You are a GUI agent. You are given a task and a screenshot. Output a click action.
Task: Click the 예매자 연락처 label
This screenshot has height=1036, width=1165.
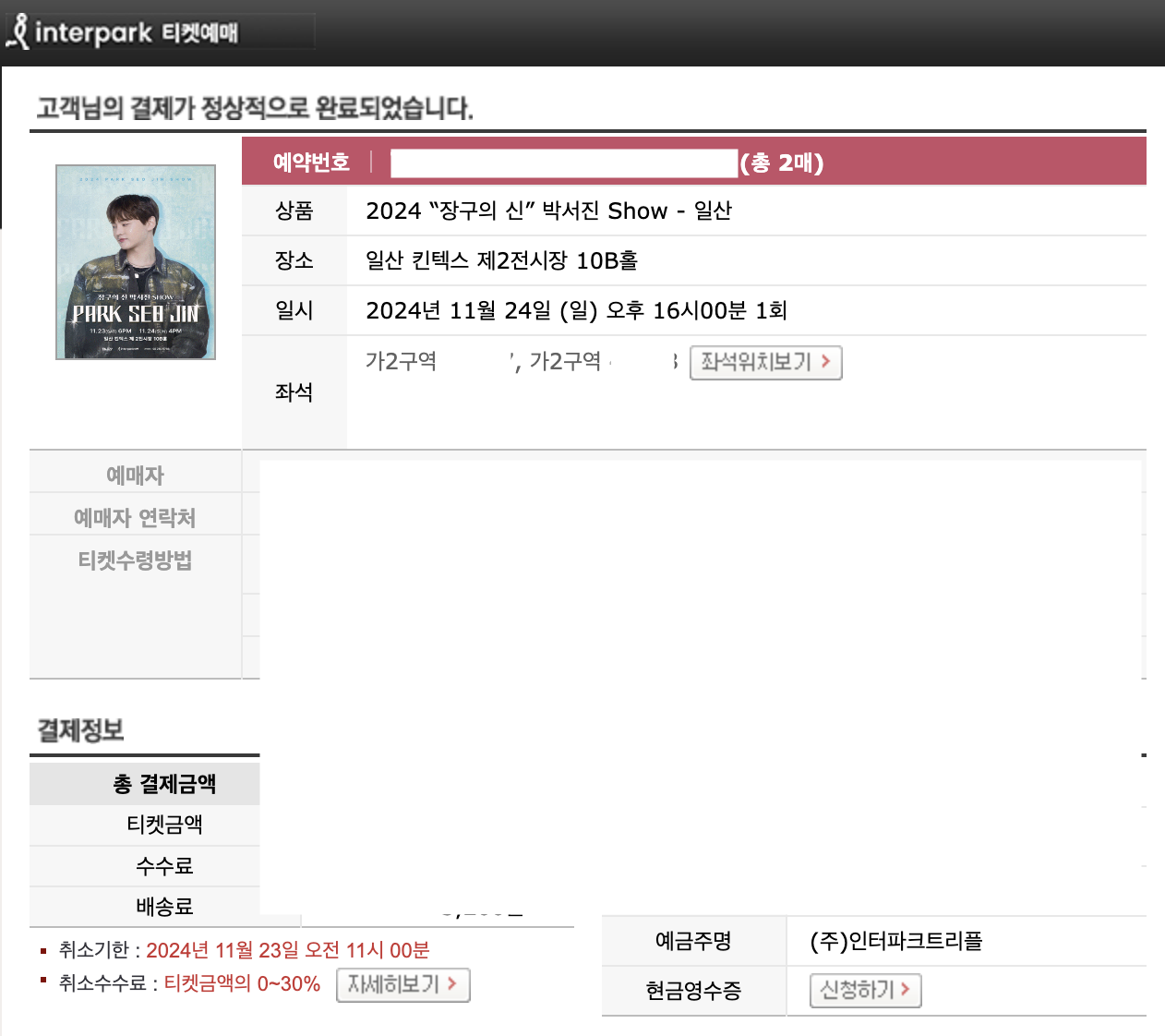point(136,518)
